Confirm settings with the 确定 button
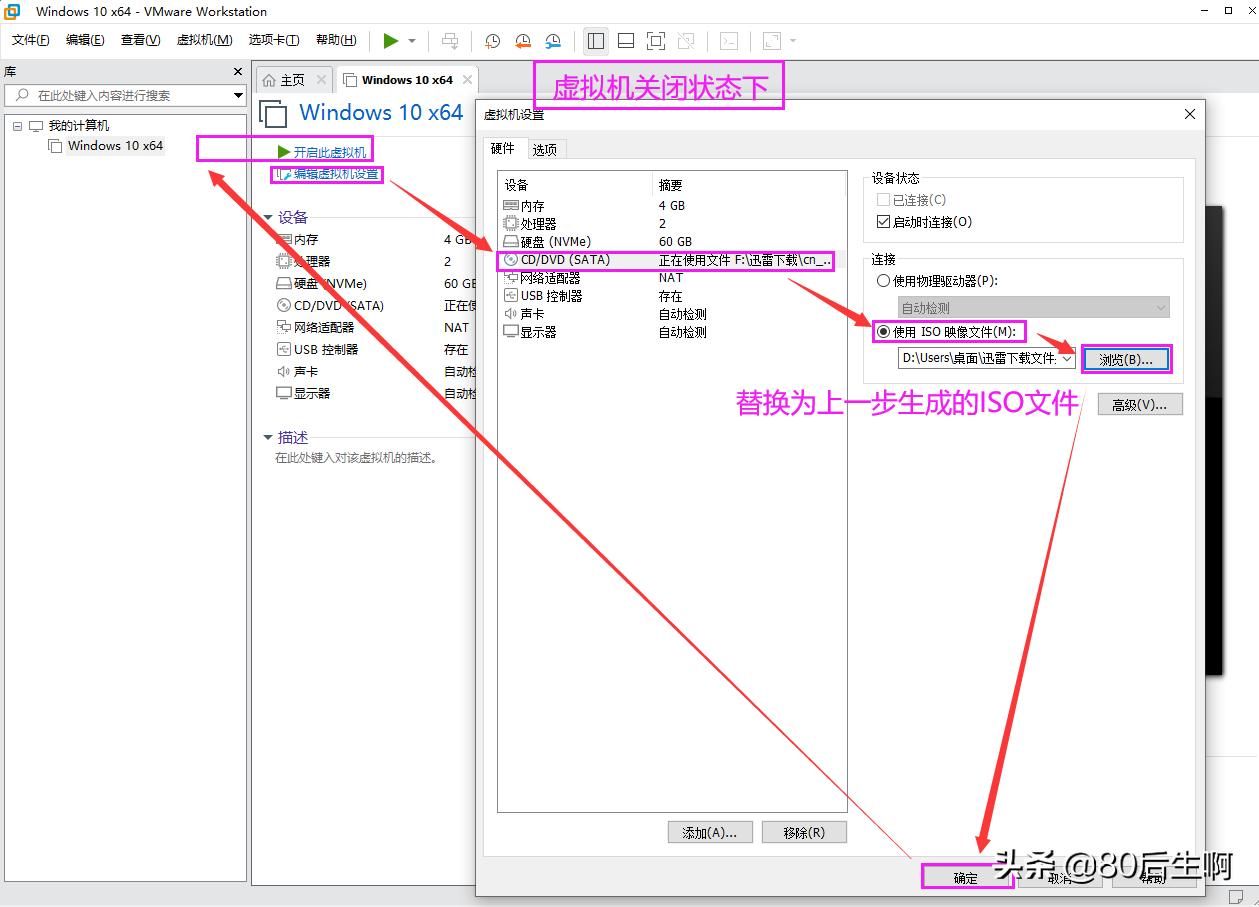This screenshot has width=1259, height=907. tap(966, 877)
